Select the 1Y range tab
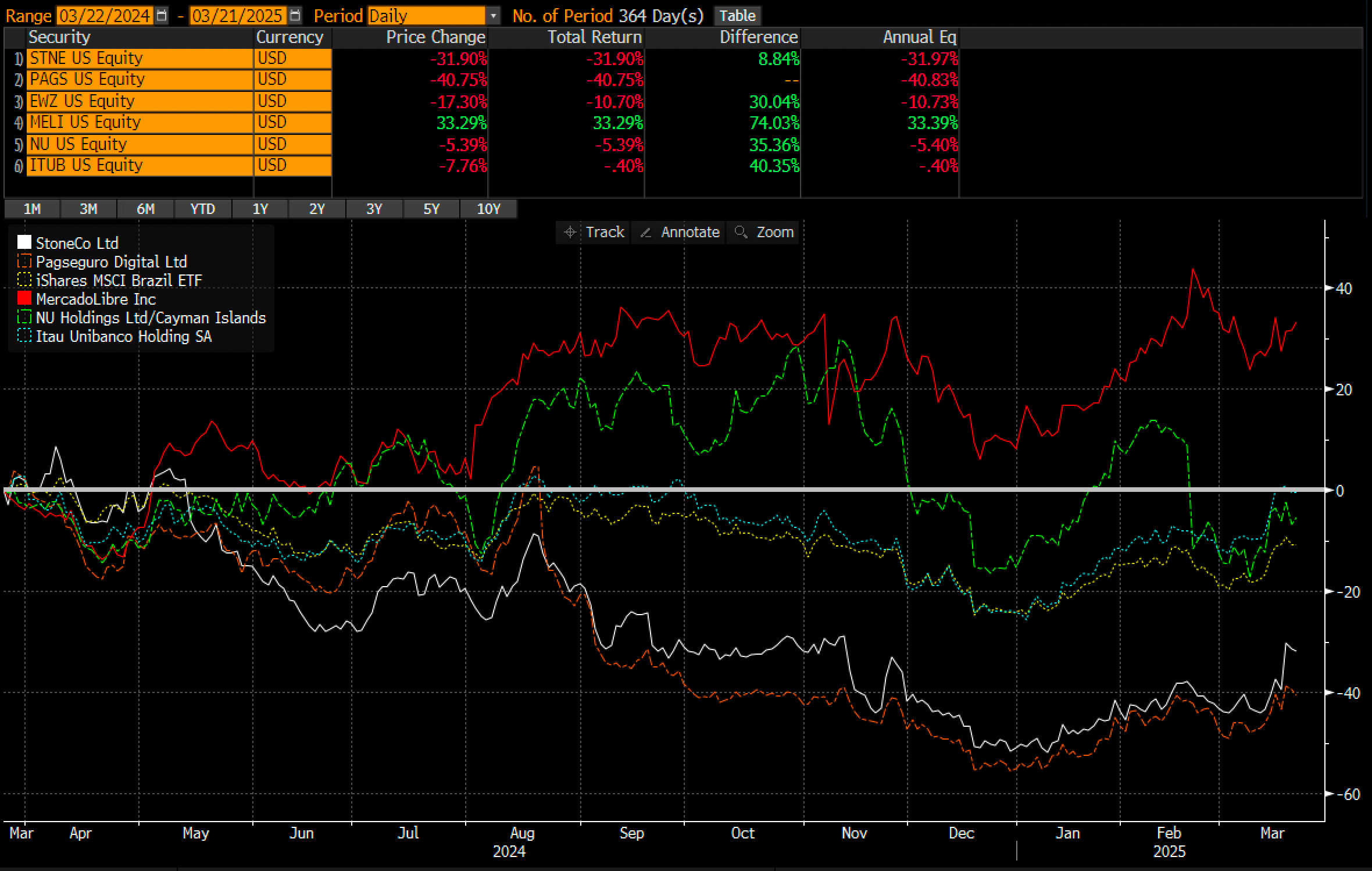 click(x=260, y=209)
